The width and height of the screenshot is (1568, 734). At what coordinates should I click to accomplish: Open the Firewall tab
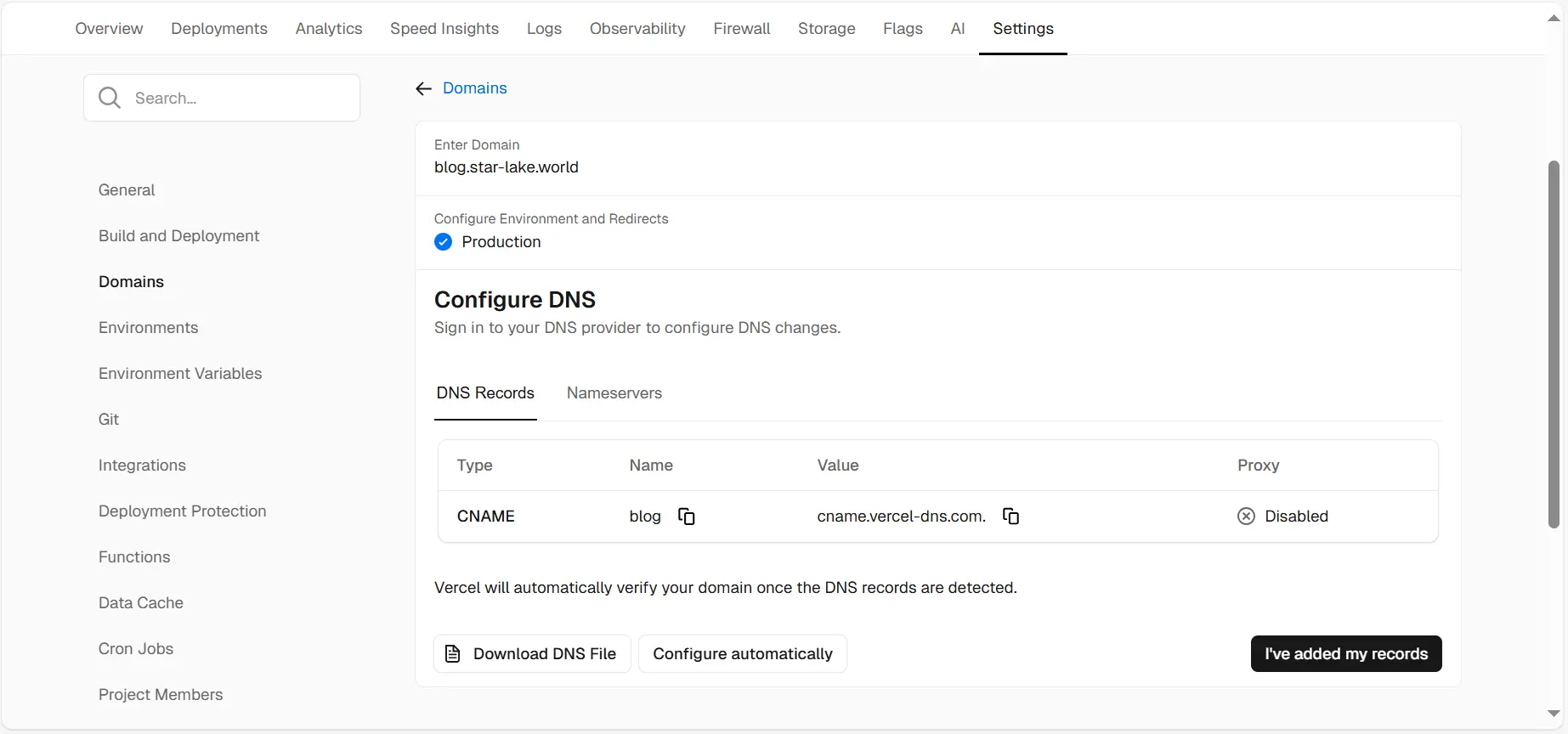pyautogui.click(x=742, y=29)
